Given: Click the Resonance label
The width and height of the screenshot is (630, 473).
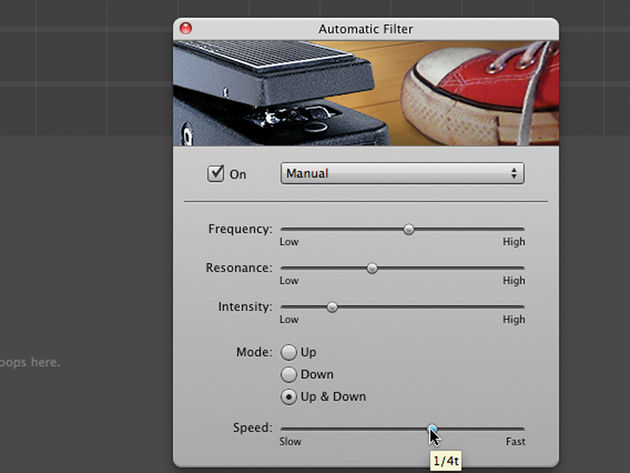Looking at the screenshot, I should (x=239, y=268).
